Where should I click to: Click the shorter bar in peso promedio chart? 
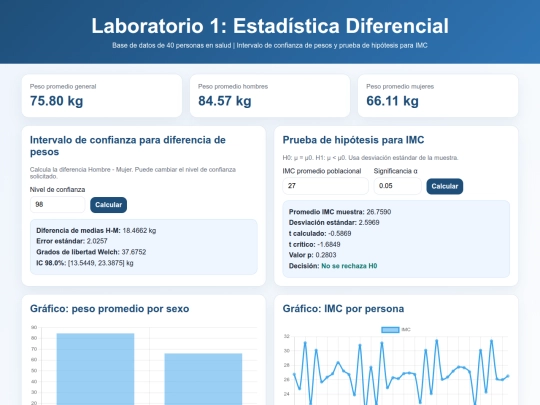pos(203,379)
